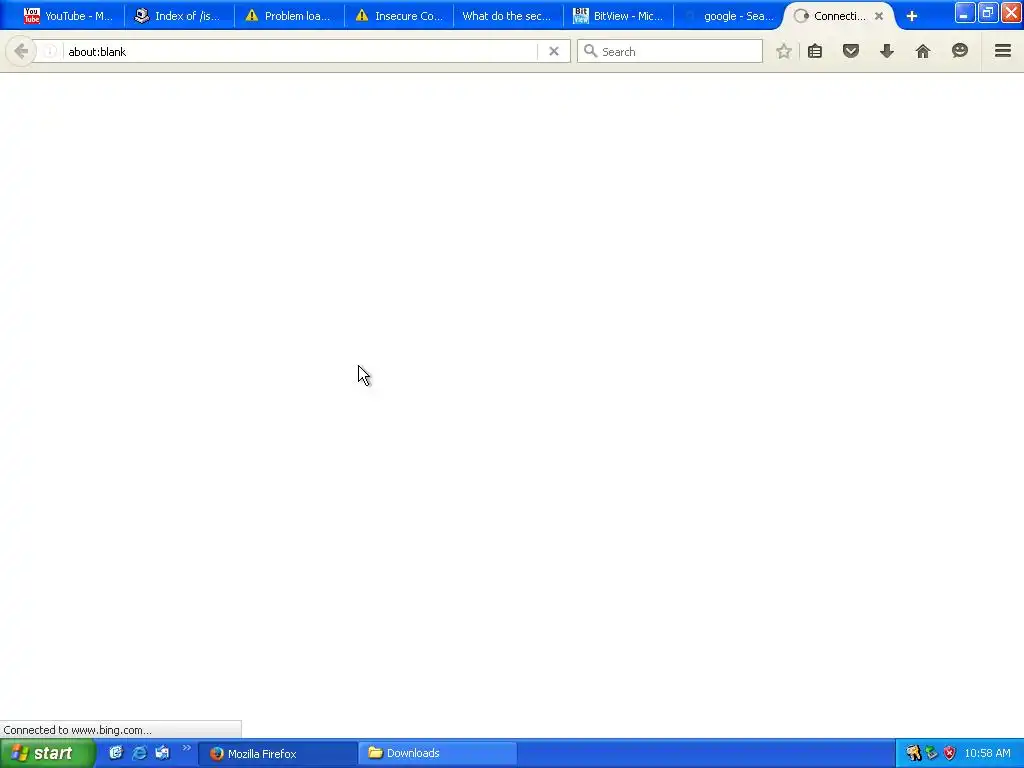Switch to What do the sec... tab
The image size is (1024, 768).
coord(508,16)
